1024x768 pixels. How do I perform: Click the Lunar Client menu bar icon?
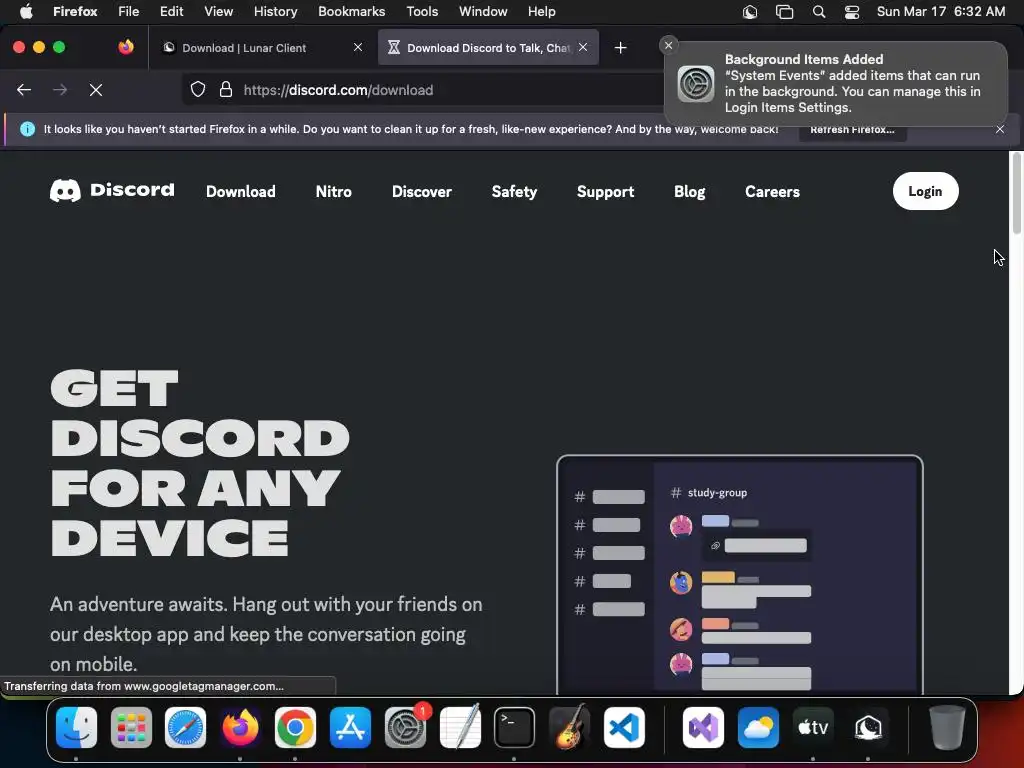[x=750, y=11]
